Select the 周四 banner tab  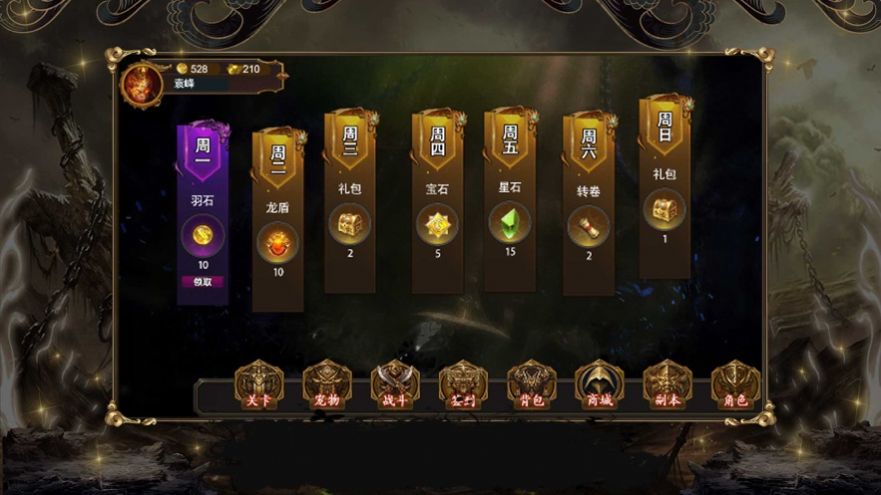437,140
